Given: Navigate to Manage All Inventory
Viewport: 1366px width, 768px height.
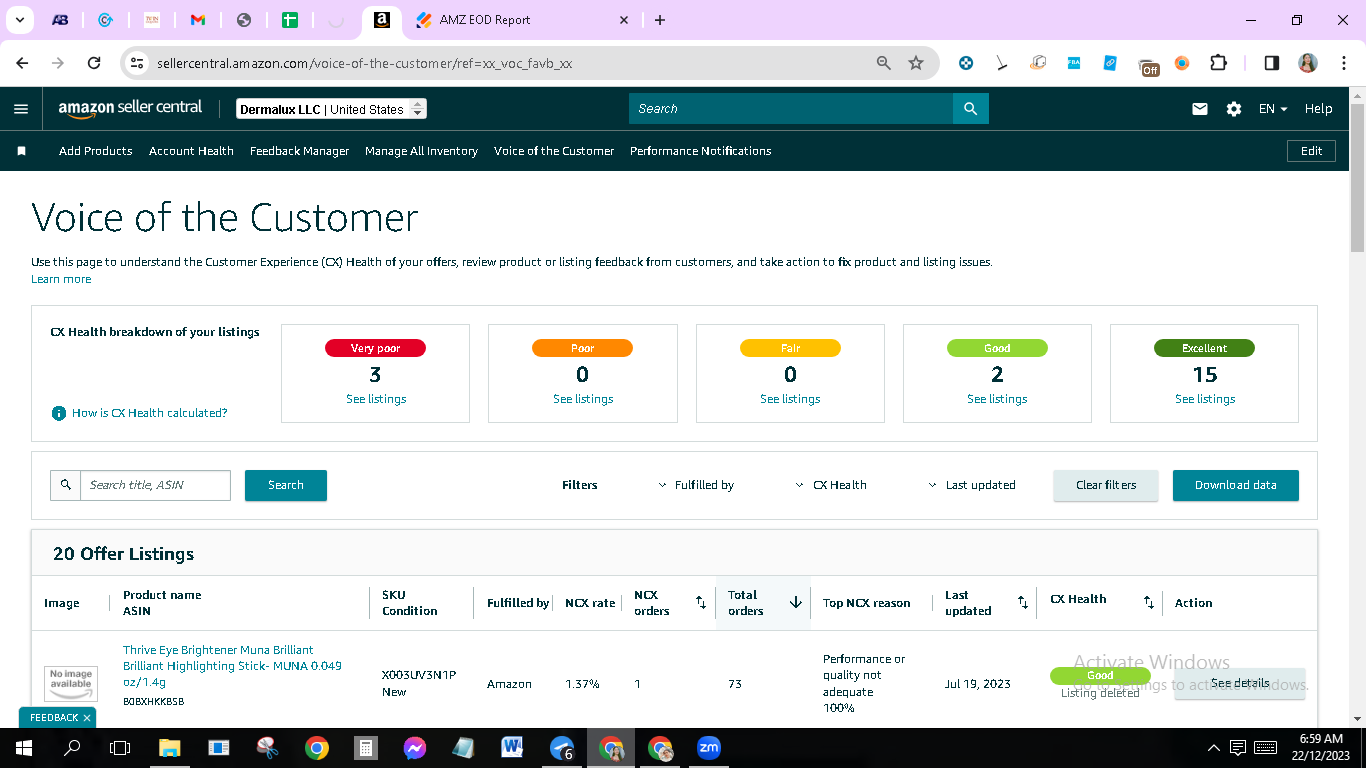Looking at the screenshot, I should (x=421, y=151).
